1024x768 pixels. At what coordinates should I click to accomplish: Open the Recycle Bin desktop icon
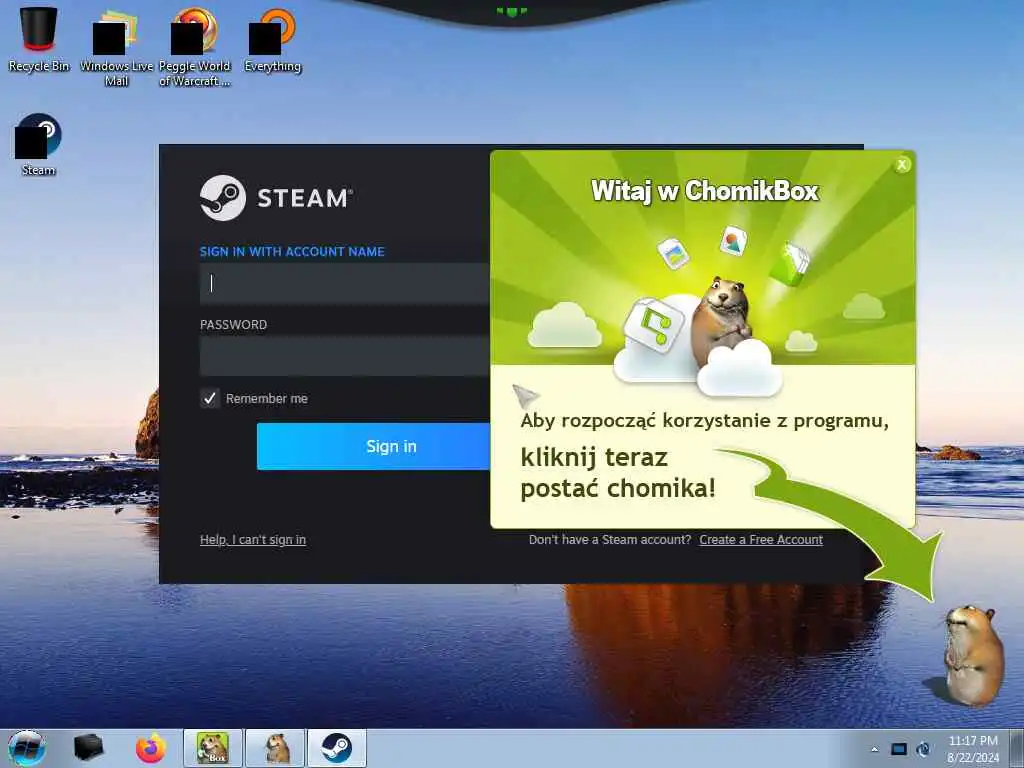click(x=39, y=39)
